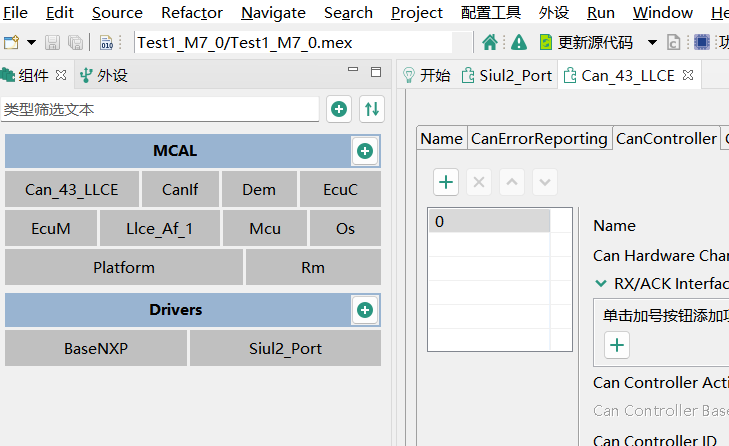Viewport: 729px width, 446px height.
Task: Click the warning triangle icon in toolbar
Action: click(x=518, y=43)
